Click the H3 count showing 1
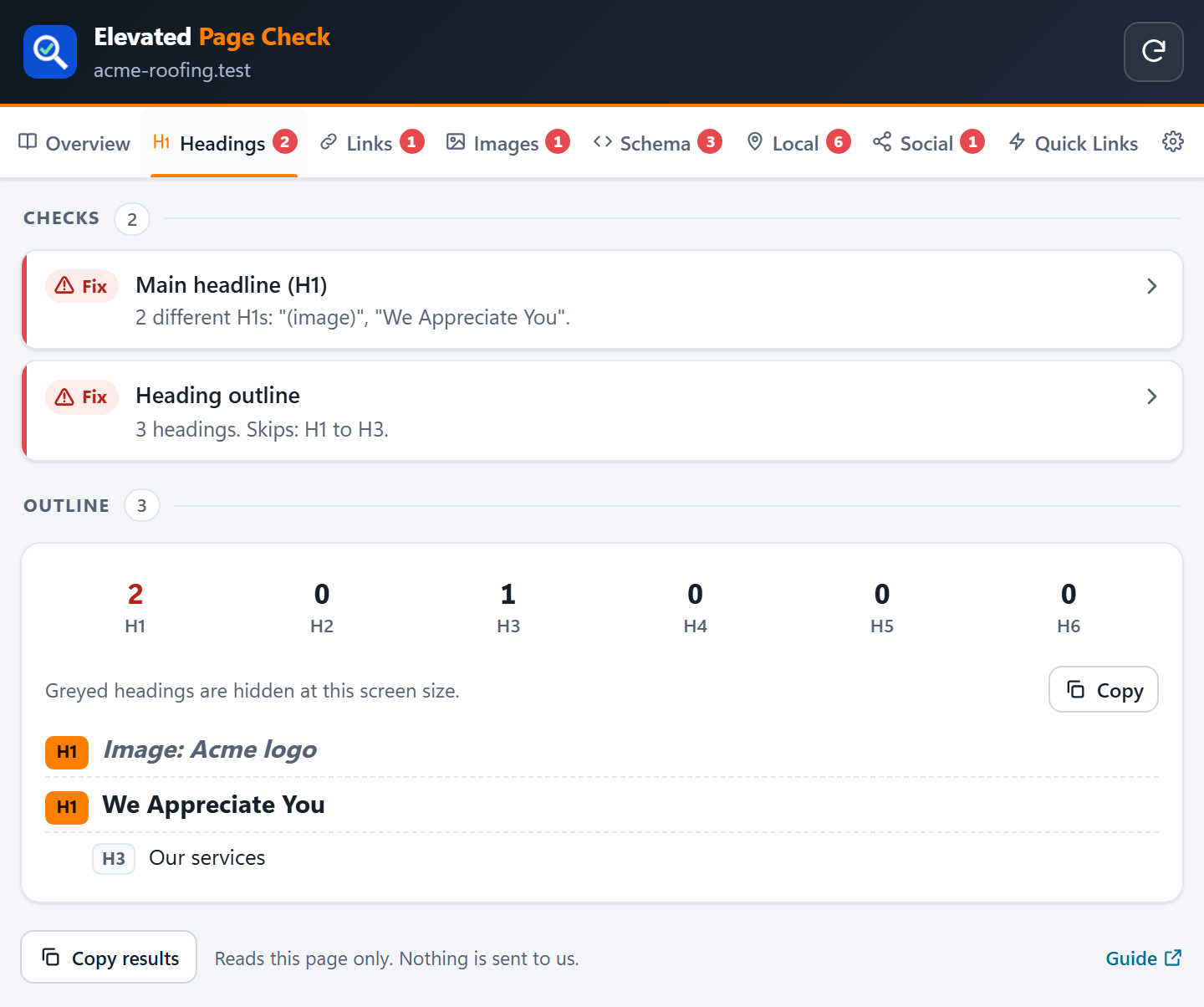The image size is (1204, 1007). [508, 595]
